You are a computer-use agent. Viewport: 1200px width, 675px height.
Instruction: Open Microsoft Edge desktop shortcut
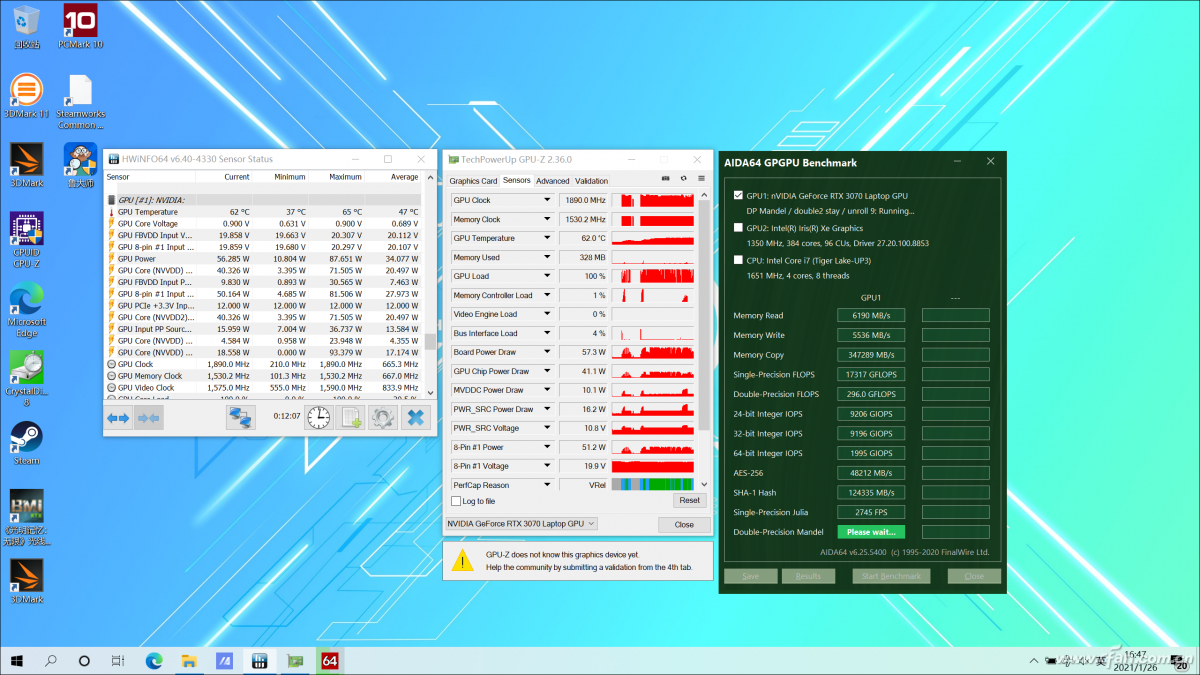[26, 311]
